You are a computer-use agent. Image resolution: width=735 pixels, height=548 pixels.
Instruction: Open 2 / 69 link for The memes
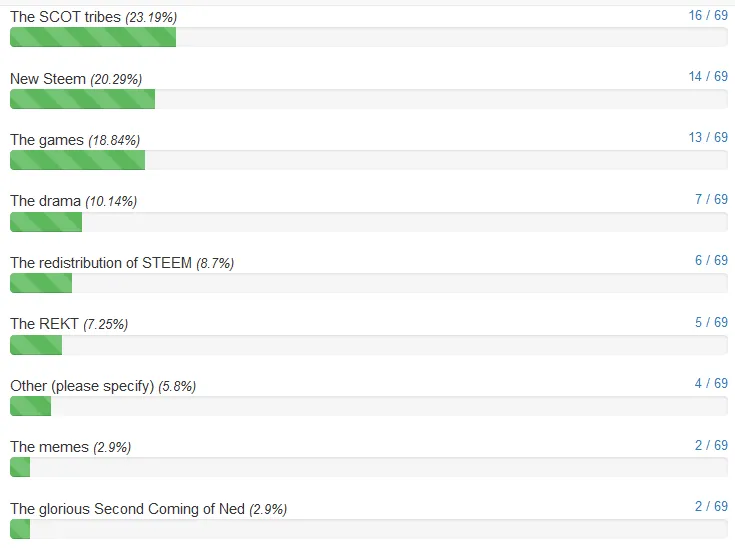coord(711,445)
